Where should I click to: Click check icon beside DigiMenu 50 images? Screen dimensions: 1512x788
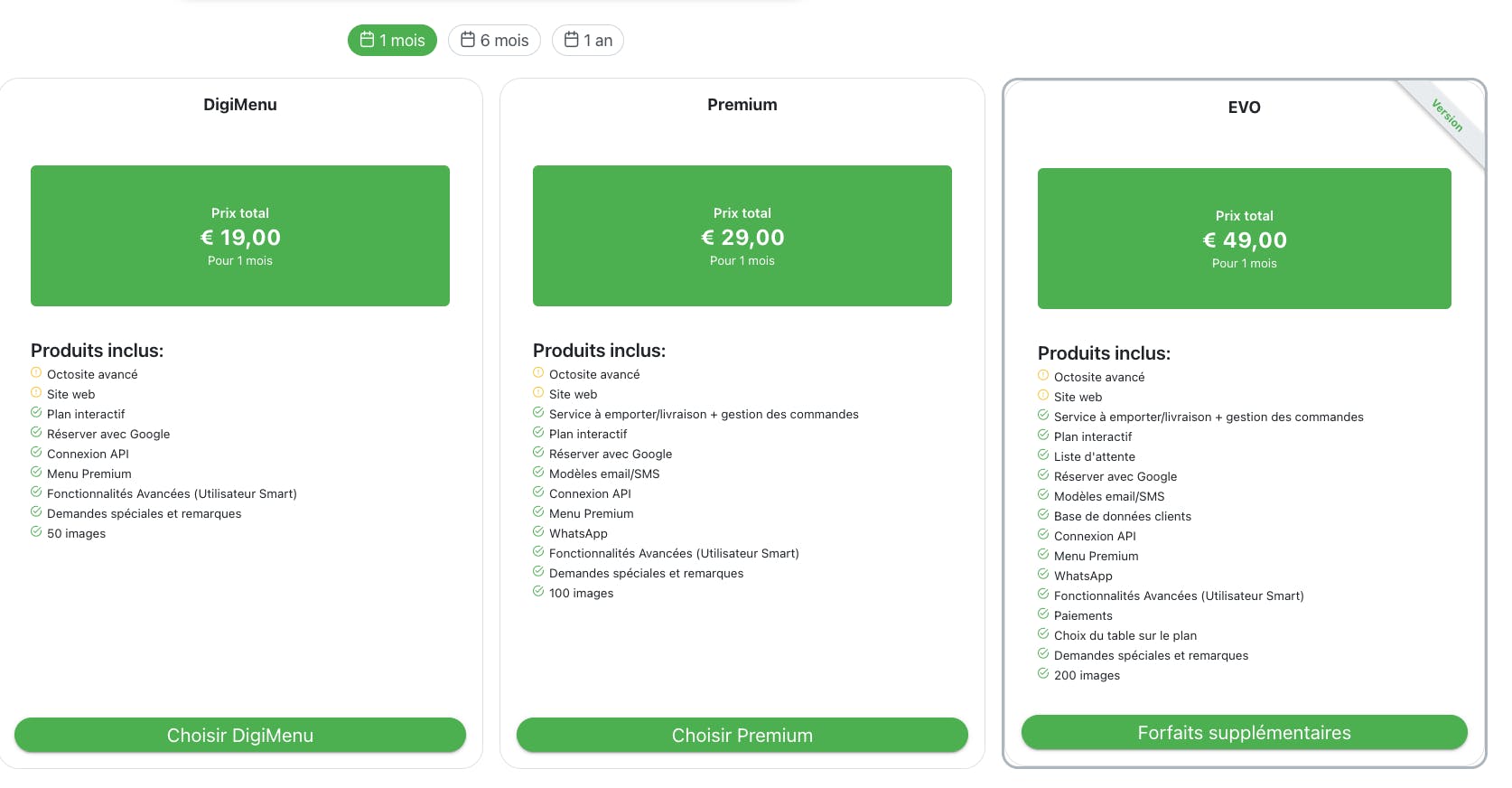coord(36,532)
